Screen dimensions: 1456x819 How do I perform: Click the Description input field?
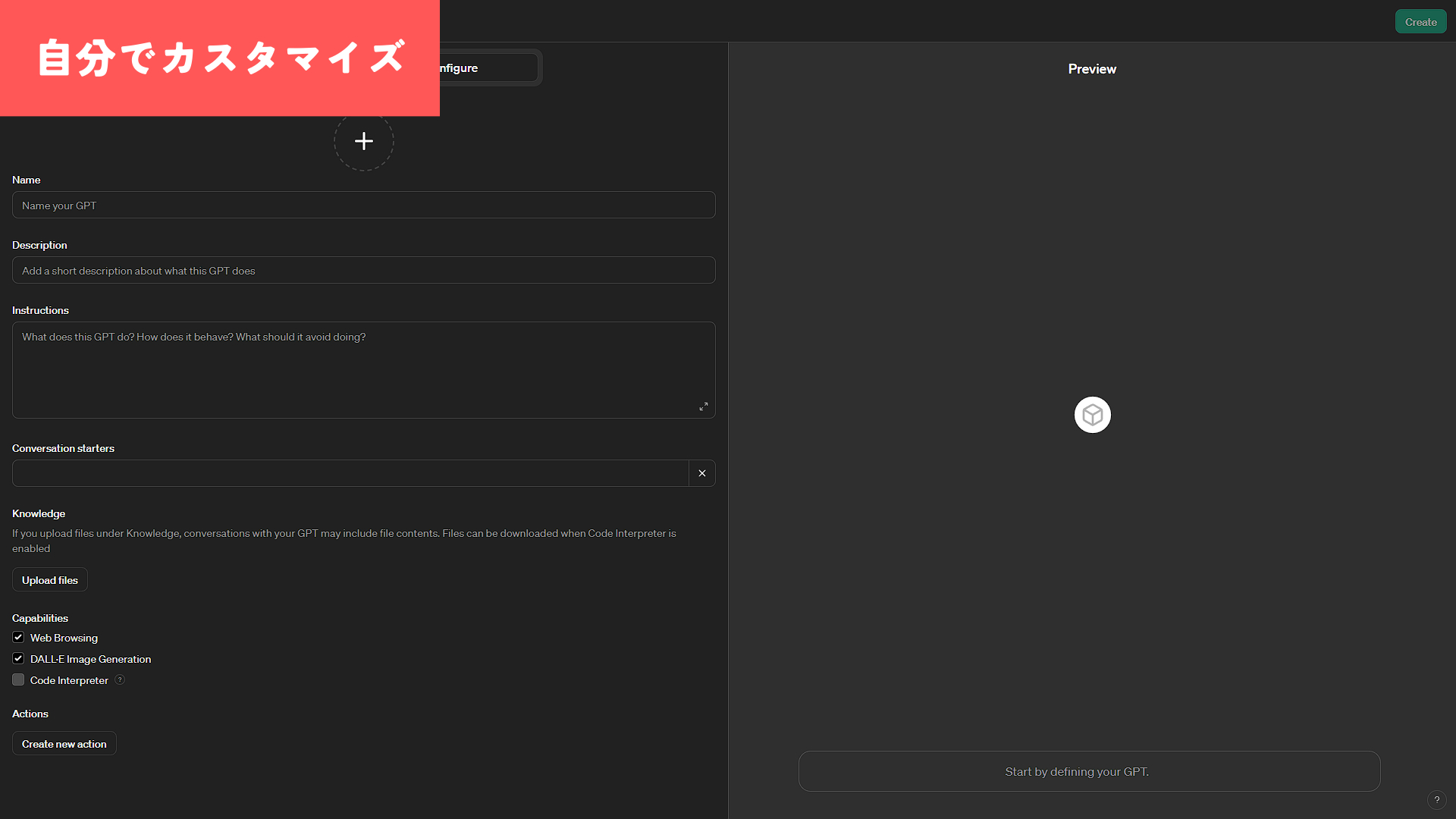pyautogui.click(x=364, y=271)
